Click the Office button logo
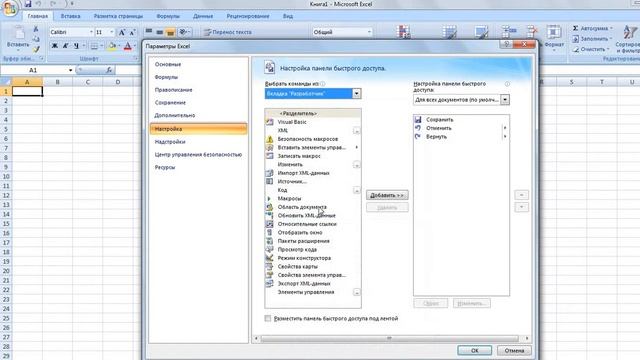The width and height of the screenshot is (640, 360). coord(10,8)
